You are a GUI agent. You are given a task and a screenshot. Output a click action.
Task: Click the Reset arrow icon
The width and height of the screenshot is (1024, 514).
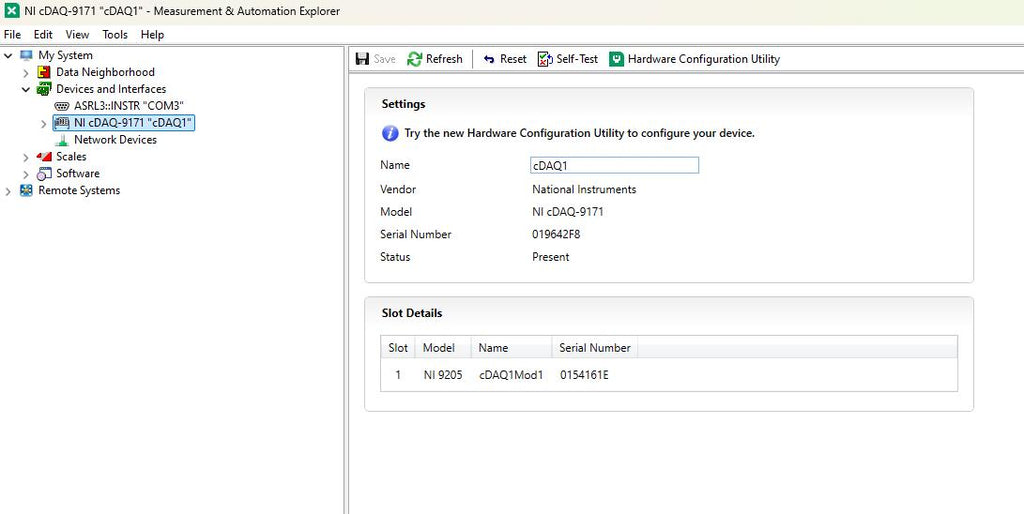pyautogui.click(x=489, y=59)
